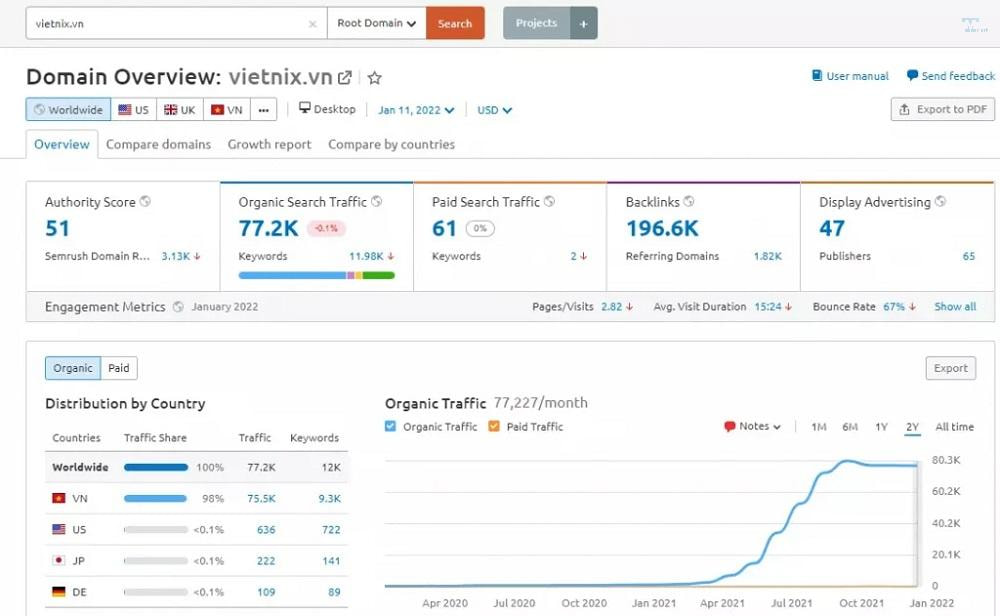Click the US flag in distribution table
This screenshot has width=1000, height=616.
point(59,529)
